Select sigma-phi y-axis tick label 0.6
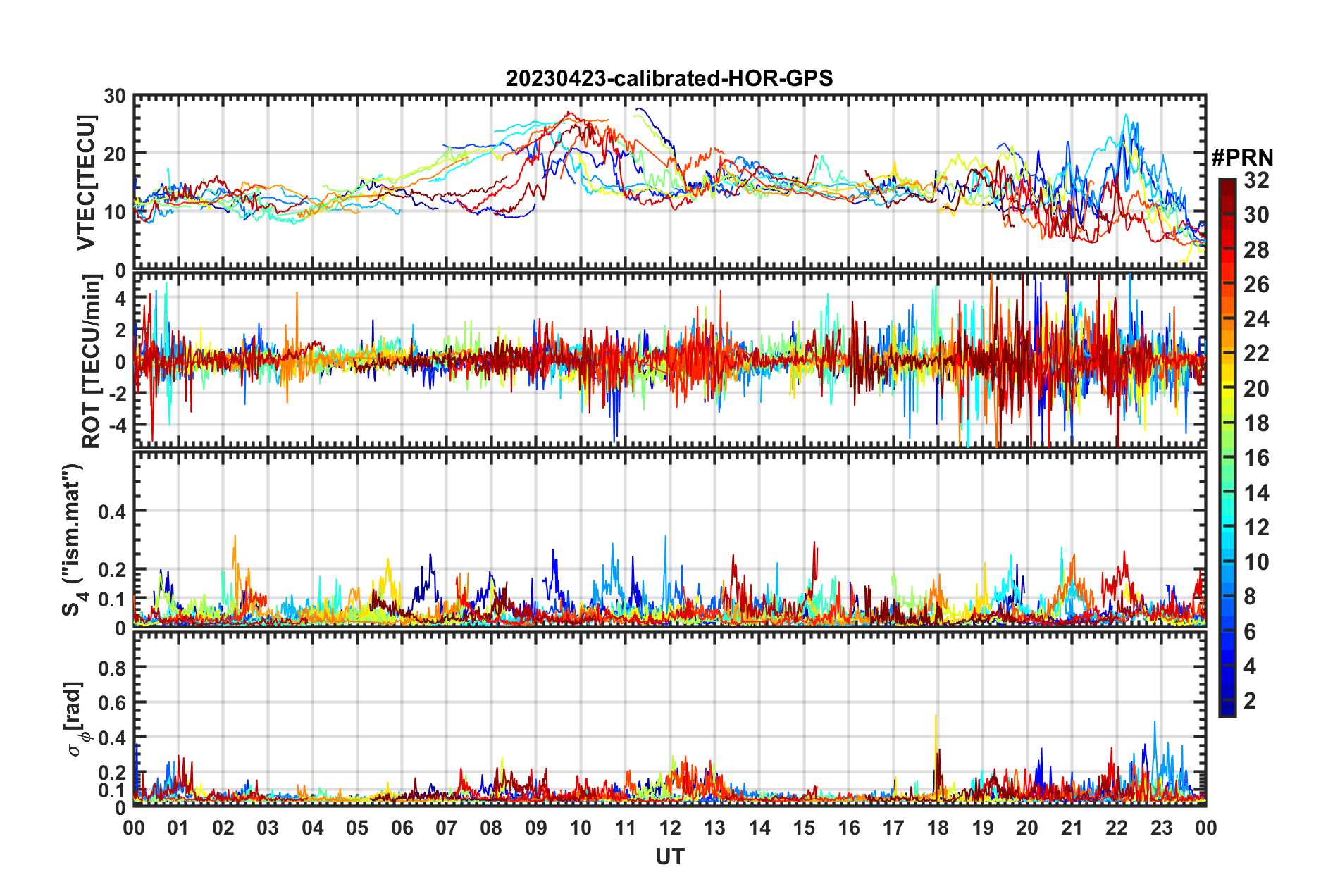 pyautogui.click(x=112, y=703)
